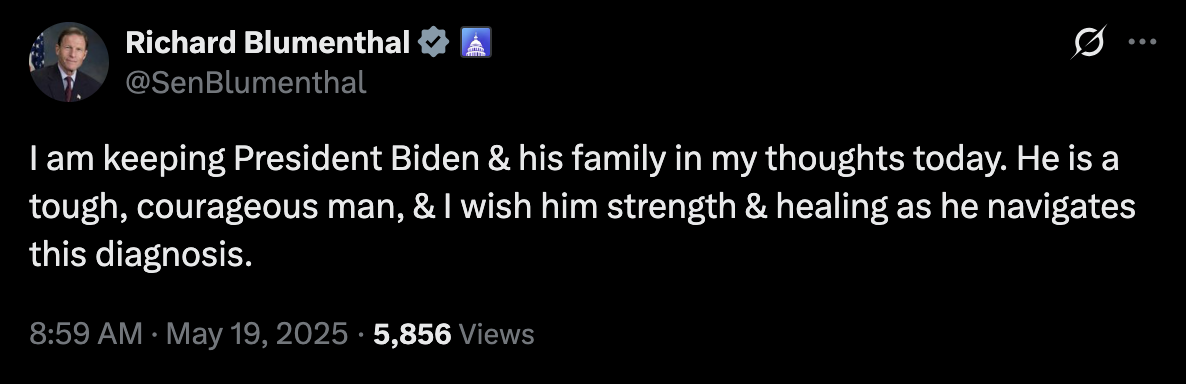Open Richard Blumenthal's profile picture

coord(70,62)
